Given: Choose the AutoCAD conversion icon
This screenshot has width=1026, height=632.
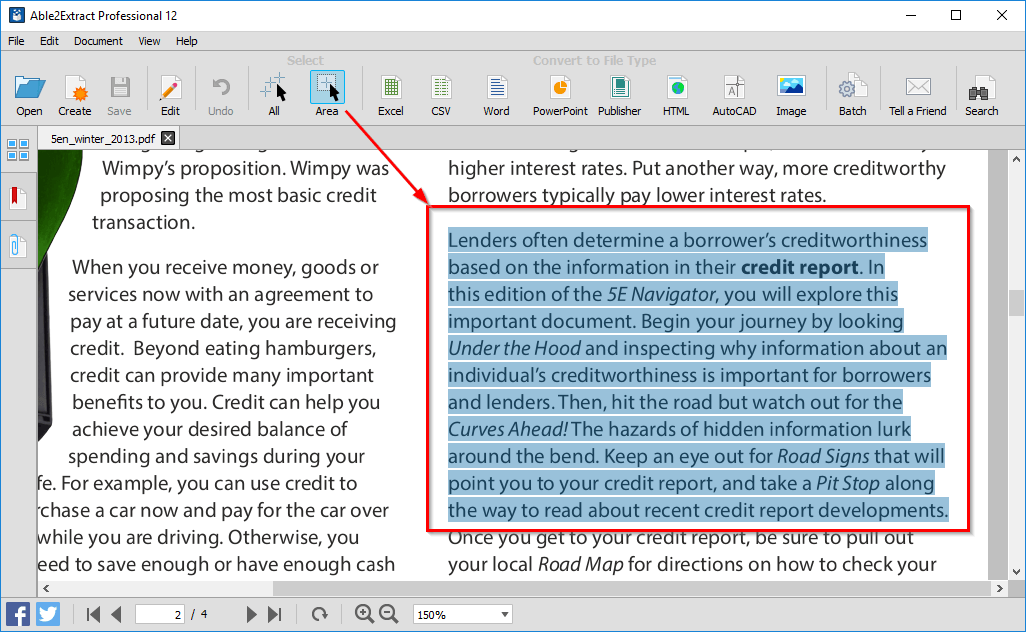Looking at the screenshot, I should point(734,95).
